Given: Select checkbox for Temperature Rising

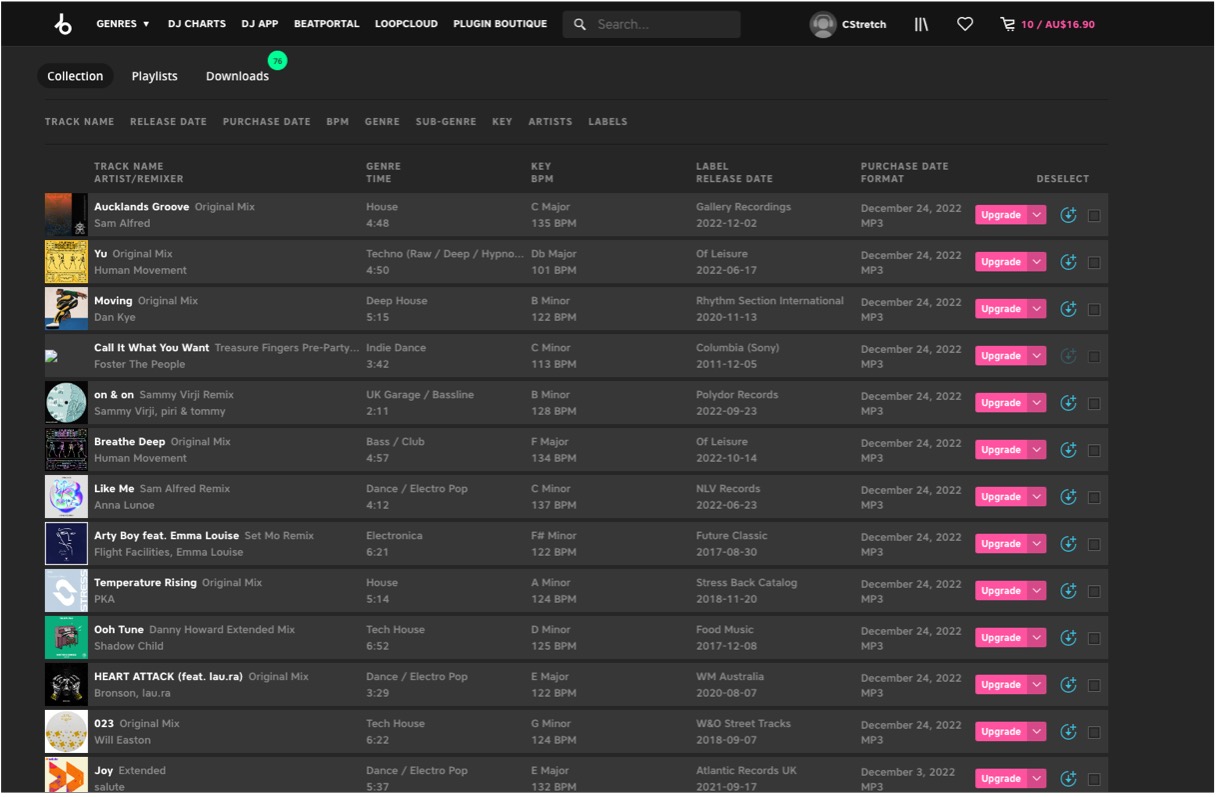Looking at the screenshot, I should (1094, 592).
